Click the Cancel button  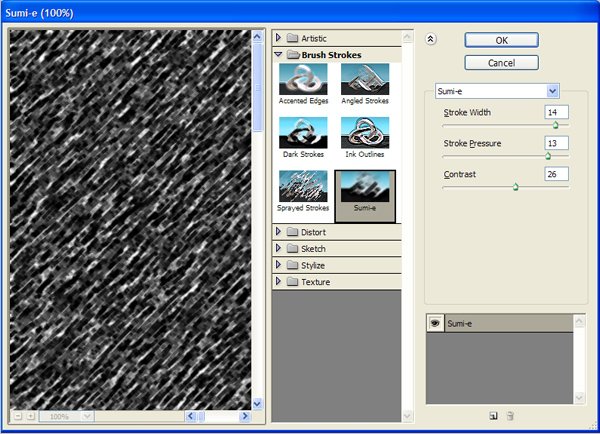tap(502, 63)
